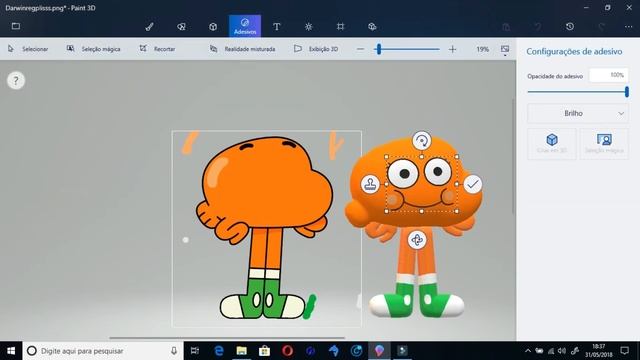
Task: Click the stamp sticker button
Action: tap(370, 184)
